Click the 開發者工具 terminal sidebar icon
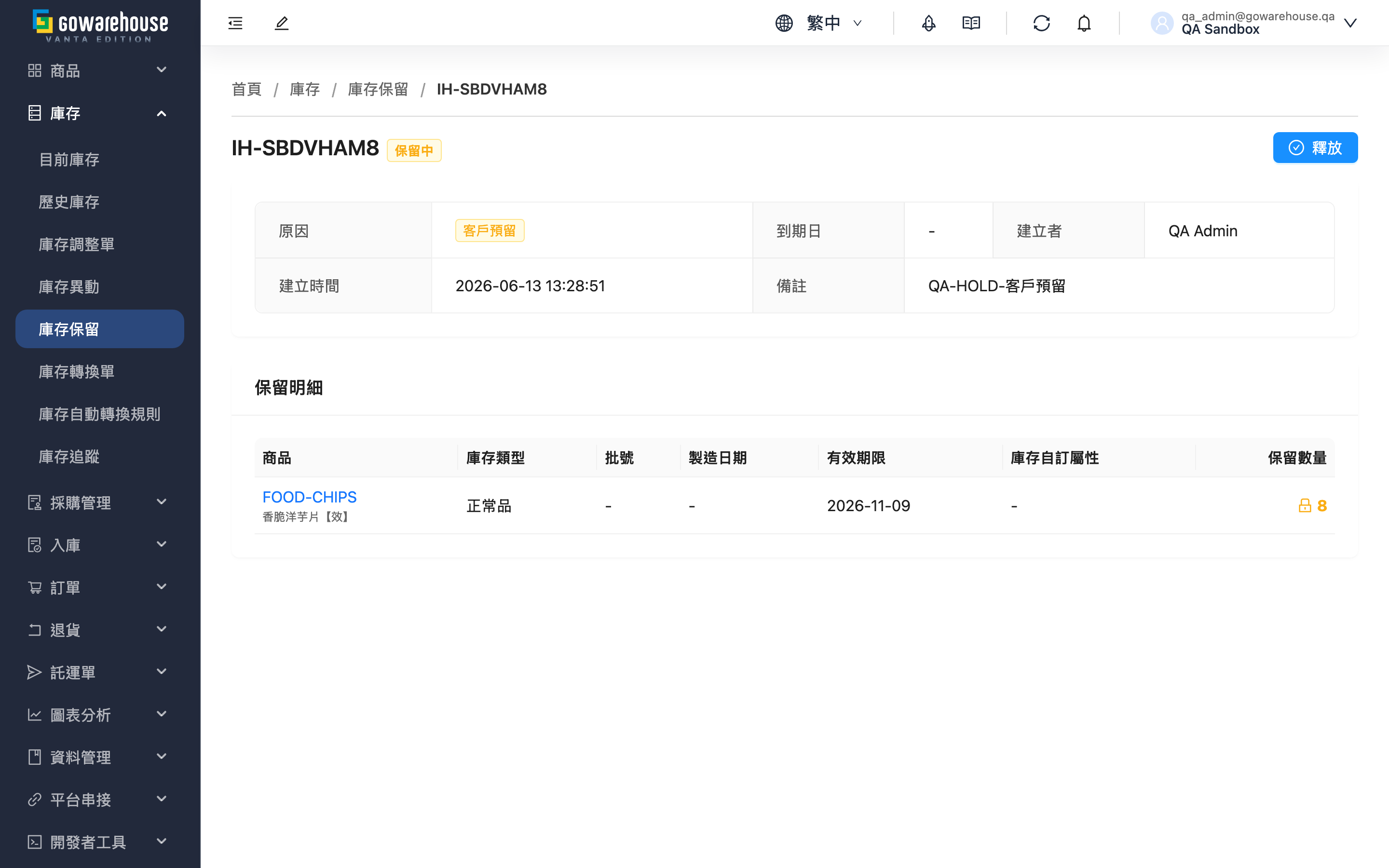1389x868 pixels. (x=34, y=842)
